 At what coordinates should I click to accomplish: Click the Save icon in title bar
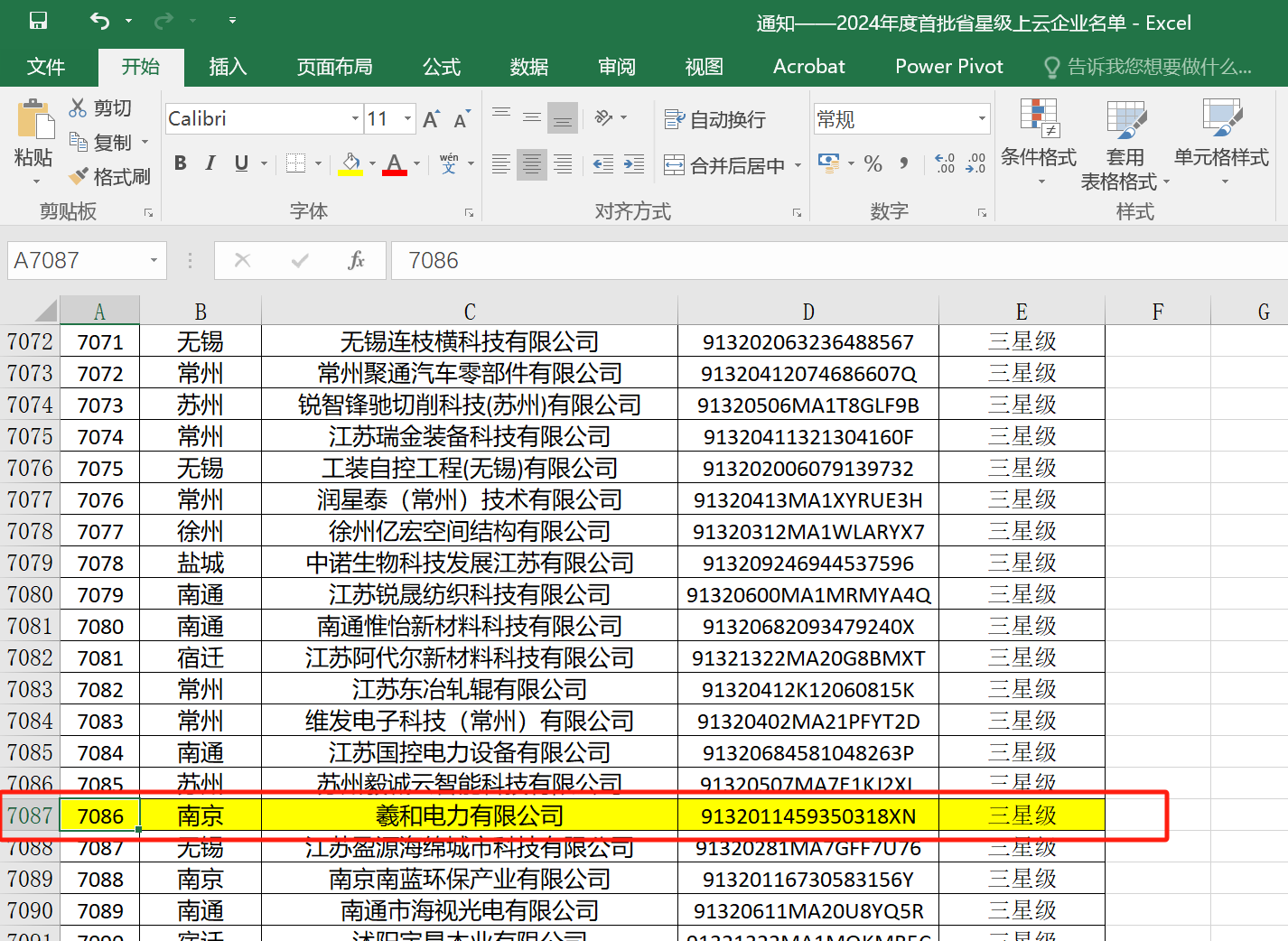click(38, 21)
